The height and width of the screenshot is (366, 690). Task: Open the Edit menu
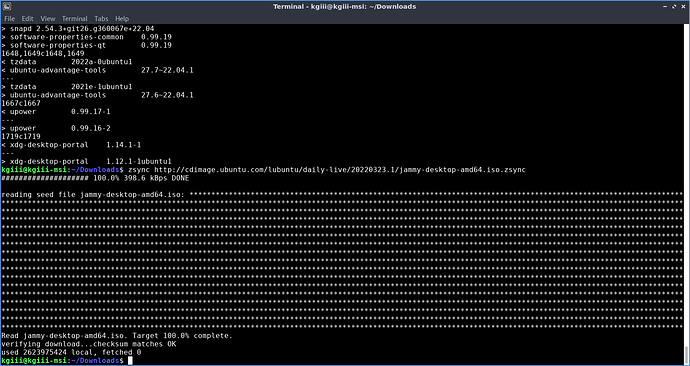[27, 18]
